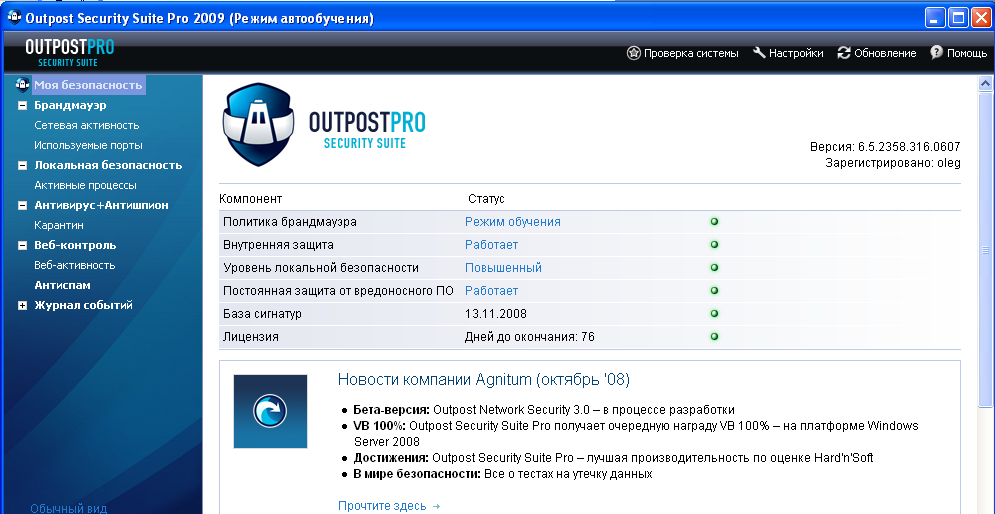The height and width of the screenshot is (514, 995).
Task: Click the Моя безопасность shield icon in sidebar
Action: click(23, 84)
